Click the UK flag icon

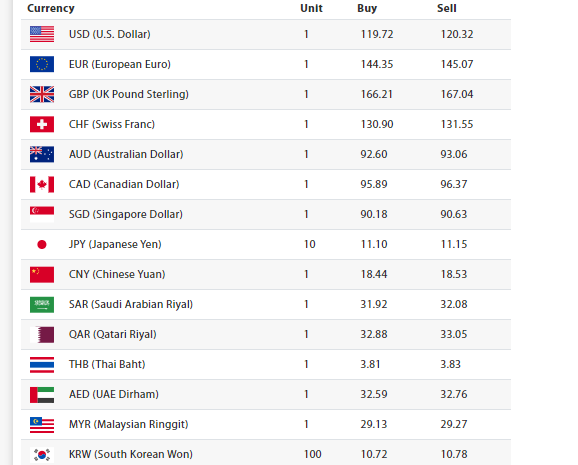click(x=42, y=94)
